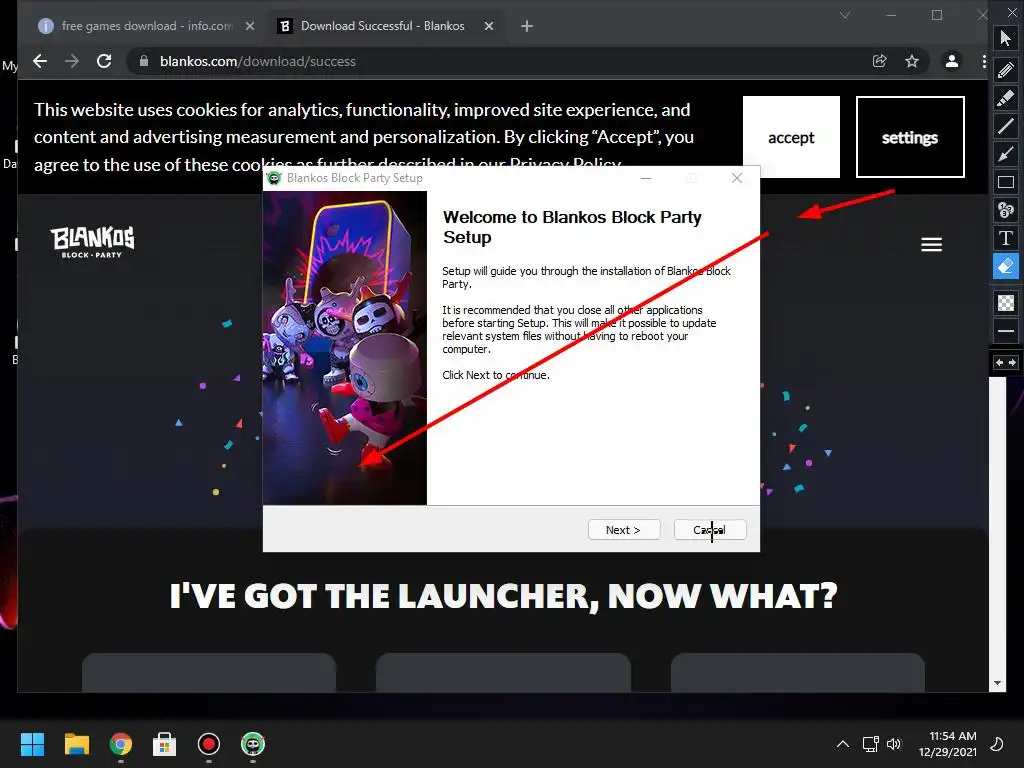Click Next in Blankos setup wizard
The height and width of the screenshot is (768, 1024).
(x=624, y=530)
